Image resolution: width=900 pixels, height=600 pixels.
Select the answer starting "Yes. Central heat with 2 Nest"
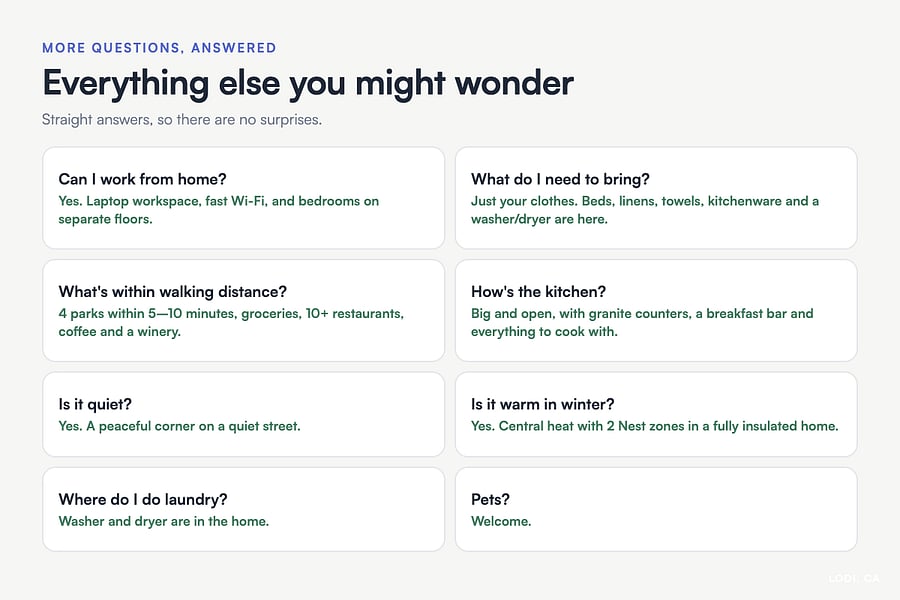(x=655, y=426)
